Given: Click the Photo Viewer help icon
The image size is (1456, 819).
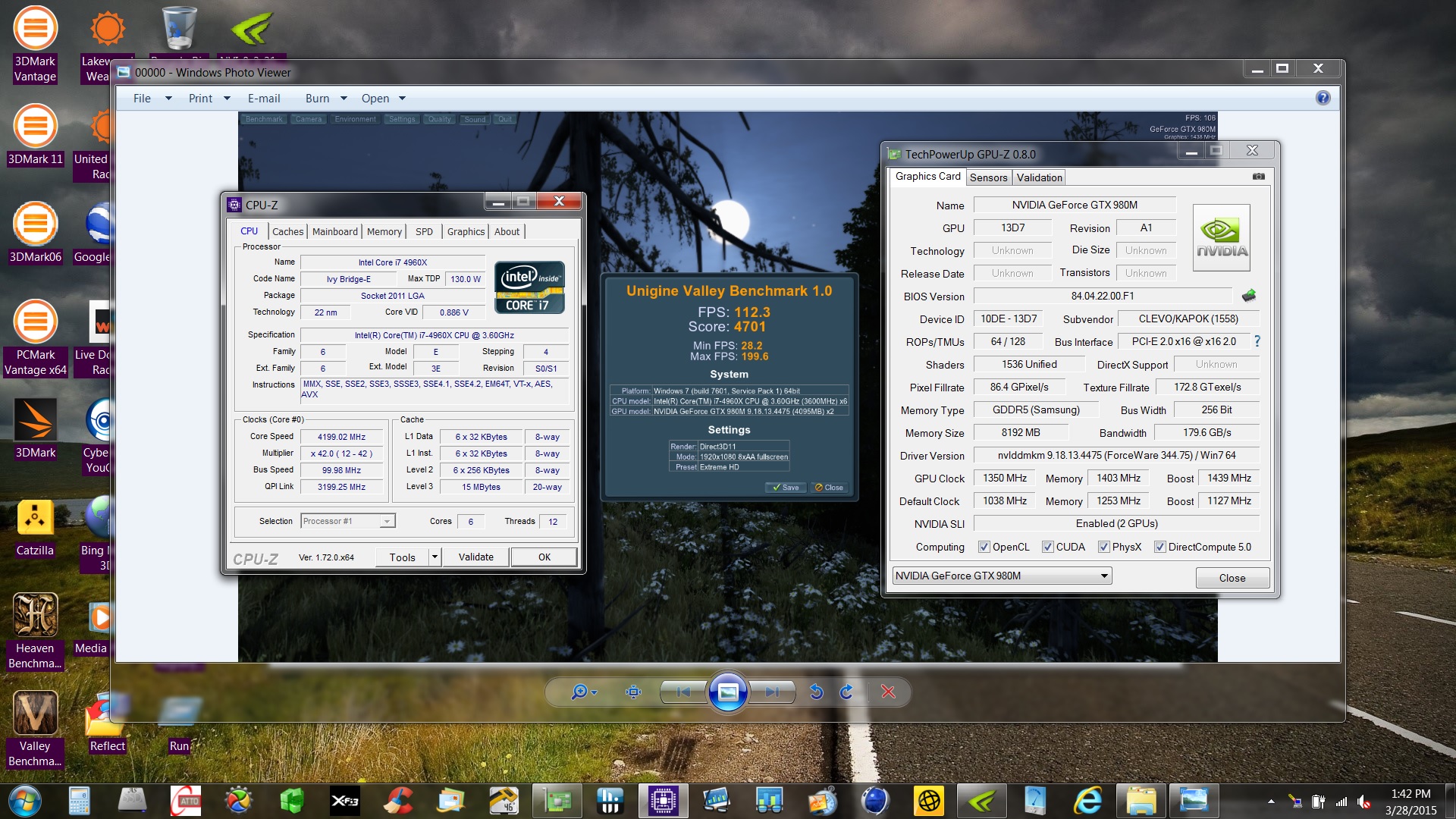Looking at the screenshot, I should point(1323,98).
